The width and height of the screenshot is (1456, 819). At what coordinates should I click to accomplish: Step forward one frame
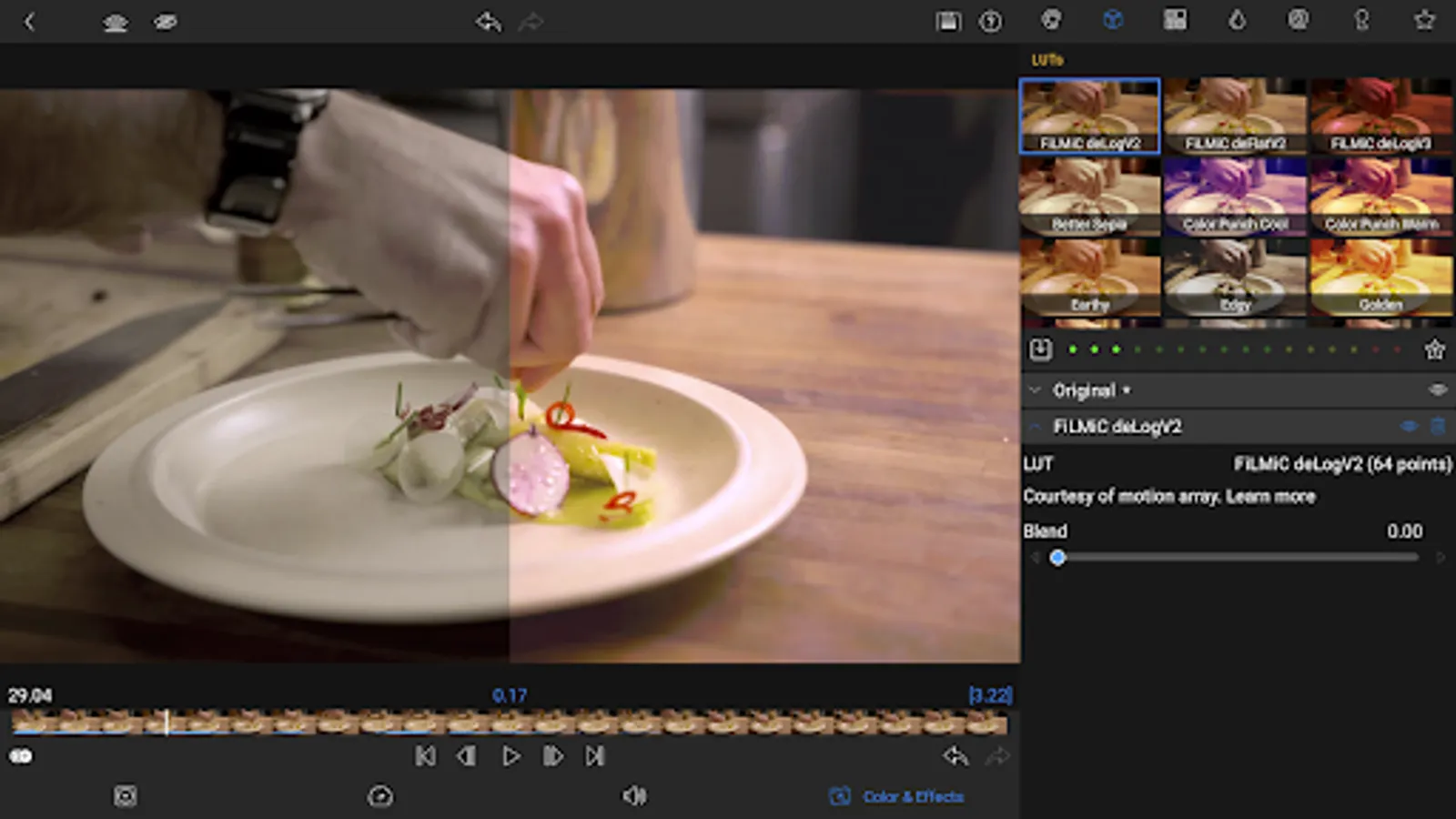[552, 756]
